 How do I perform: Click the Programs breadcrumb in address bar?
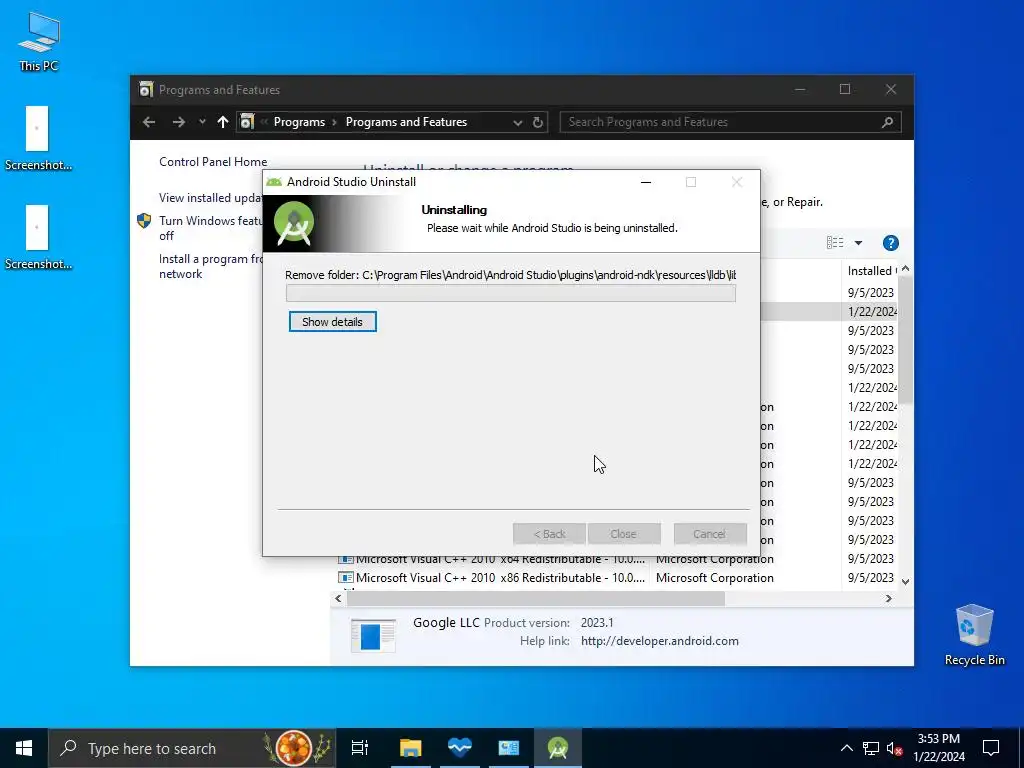pyautogui.click(x=299, y=122)
